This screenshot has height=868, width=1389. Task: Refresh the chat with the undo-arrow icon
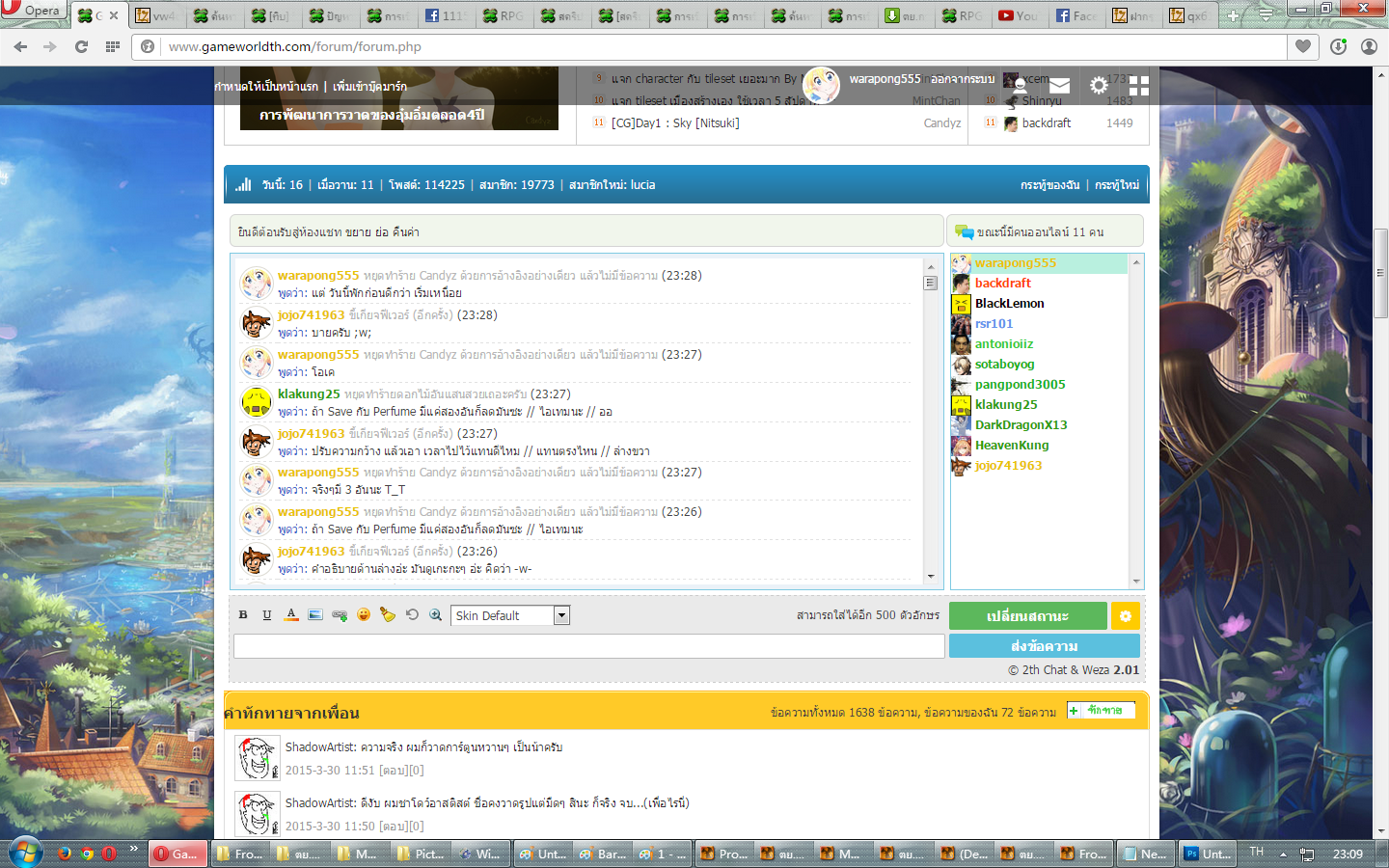click(412, 615)
